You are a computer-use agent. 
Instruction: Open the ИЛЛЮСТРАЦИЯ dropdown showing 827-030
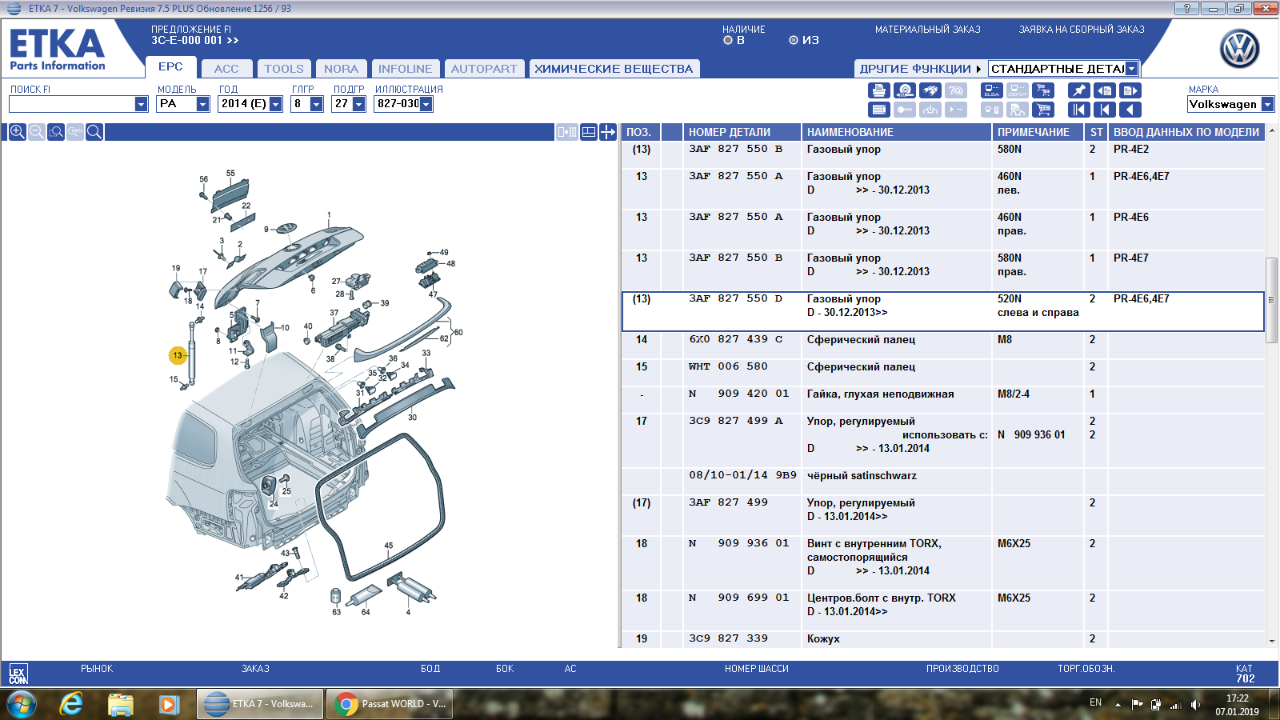[426, 104]
